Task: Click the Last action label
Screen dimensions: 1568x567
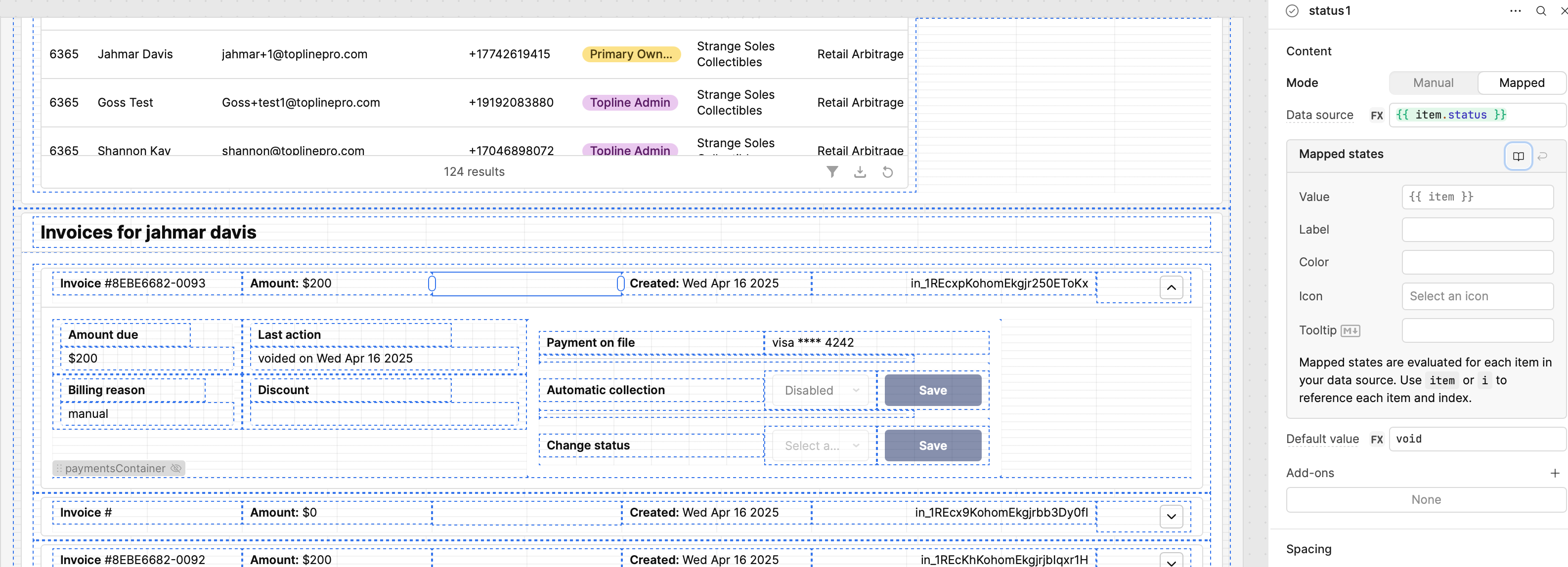Action: (x=289, y=335)
